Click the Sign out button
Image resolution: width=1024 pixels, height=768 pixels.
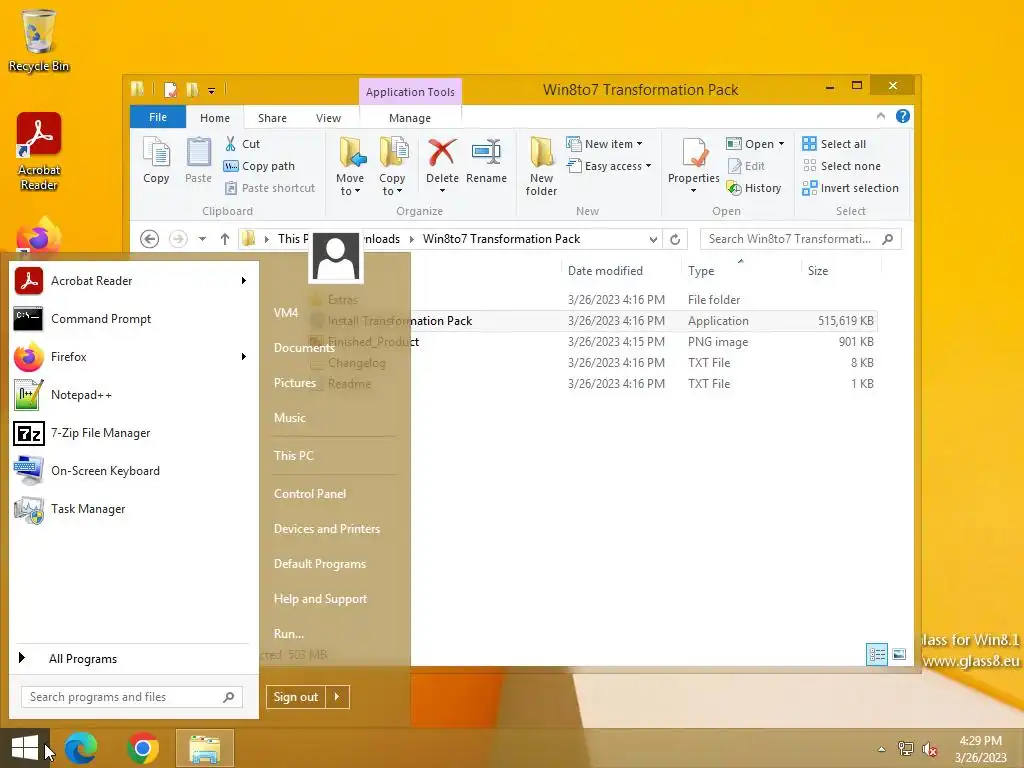click(296, 697)
